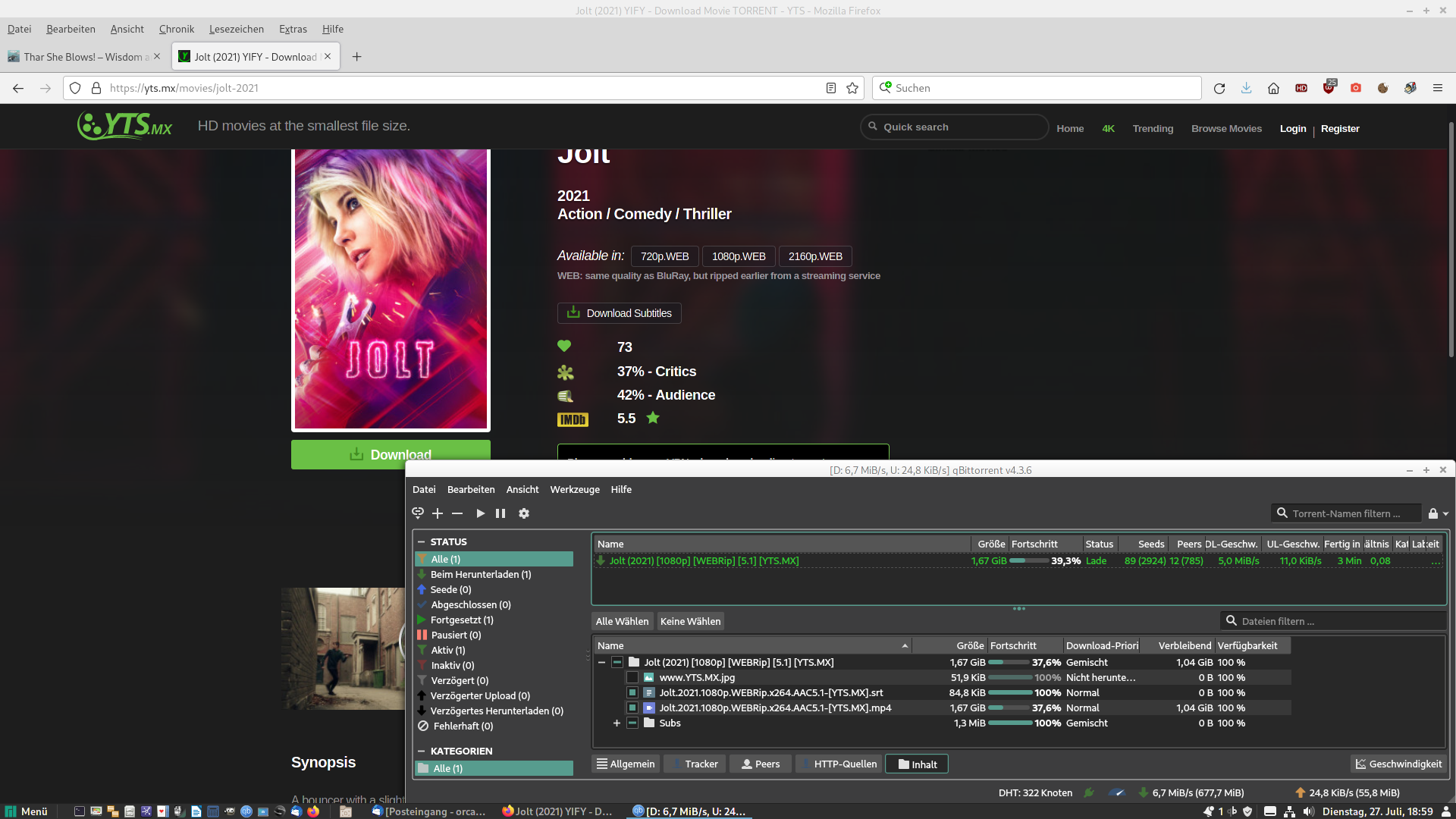The width and height of the screenshot is (1456, 819).
Task: Click YTS Quick search field
Action: (x=954, y=127)
